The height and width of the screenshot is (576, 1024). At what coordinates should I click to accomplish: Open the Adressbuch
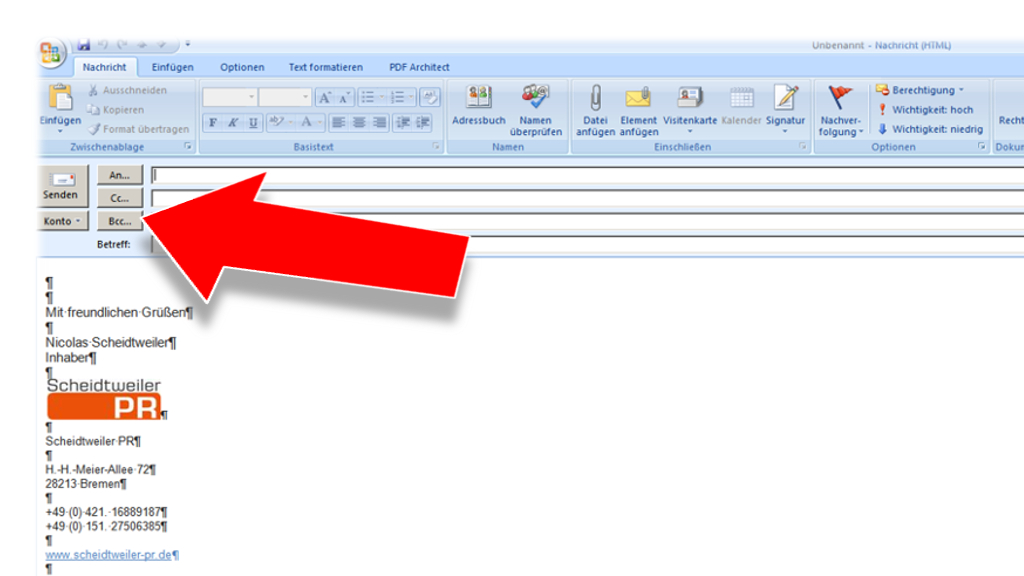(x=479, y=106)
